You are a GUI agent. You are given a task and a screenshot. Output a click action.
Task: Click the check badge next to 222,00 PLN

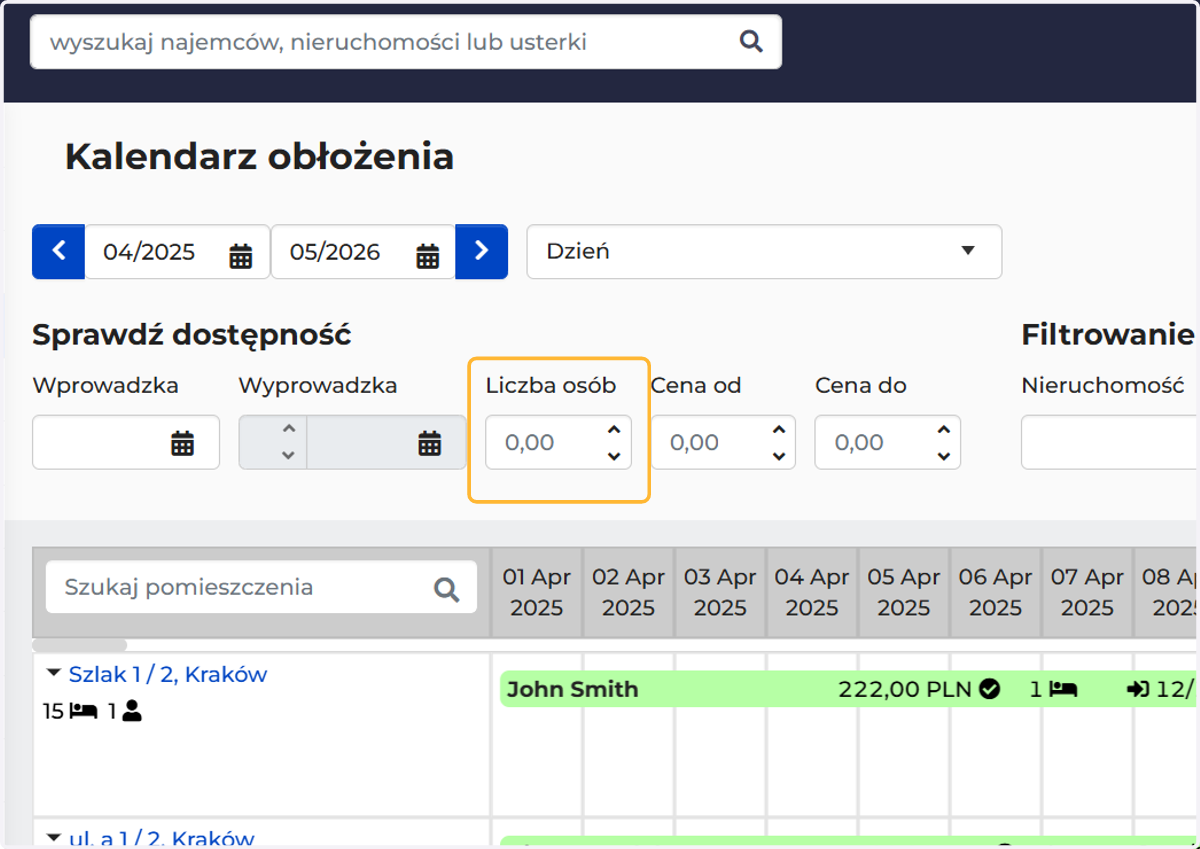click(x=990, y=689)
